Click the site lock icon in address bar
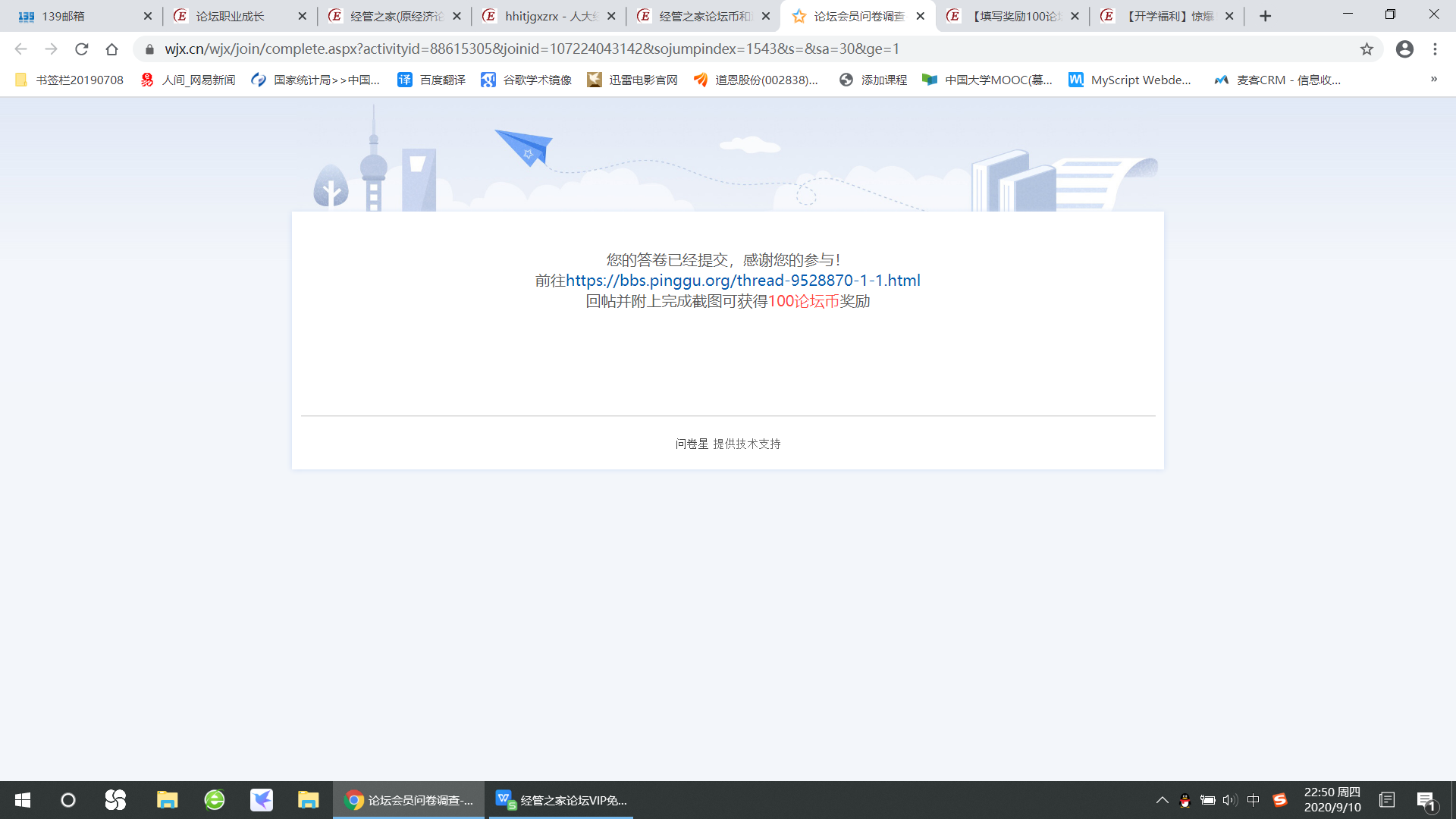 [x=149, y=49]
